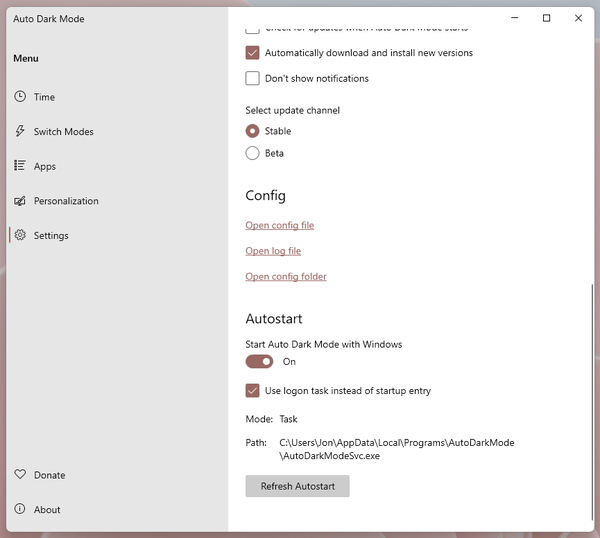Open the Time menu page
Image resolution: width=600 pixels, height=538 pixels.
pyautogui.click(x=44, y=97)
